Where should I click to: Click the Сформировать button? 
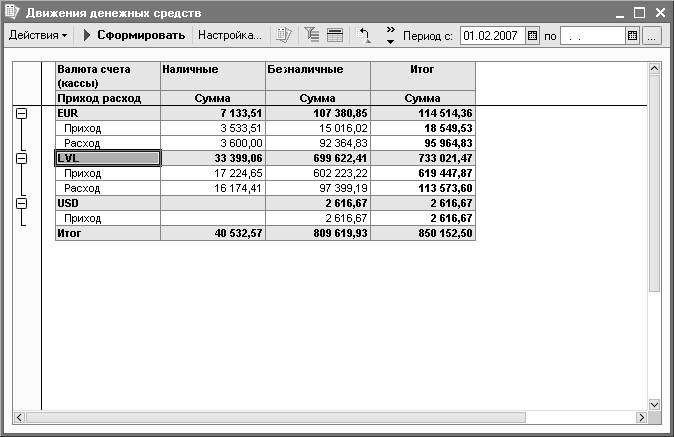(x=133, y=35)
